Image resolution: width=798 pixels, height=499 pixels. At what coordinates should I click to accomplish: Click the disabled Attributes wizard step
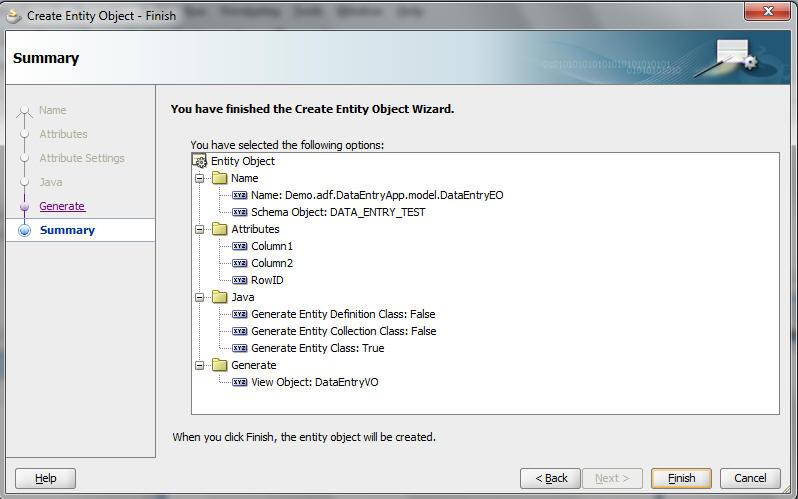(63, 134)
